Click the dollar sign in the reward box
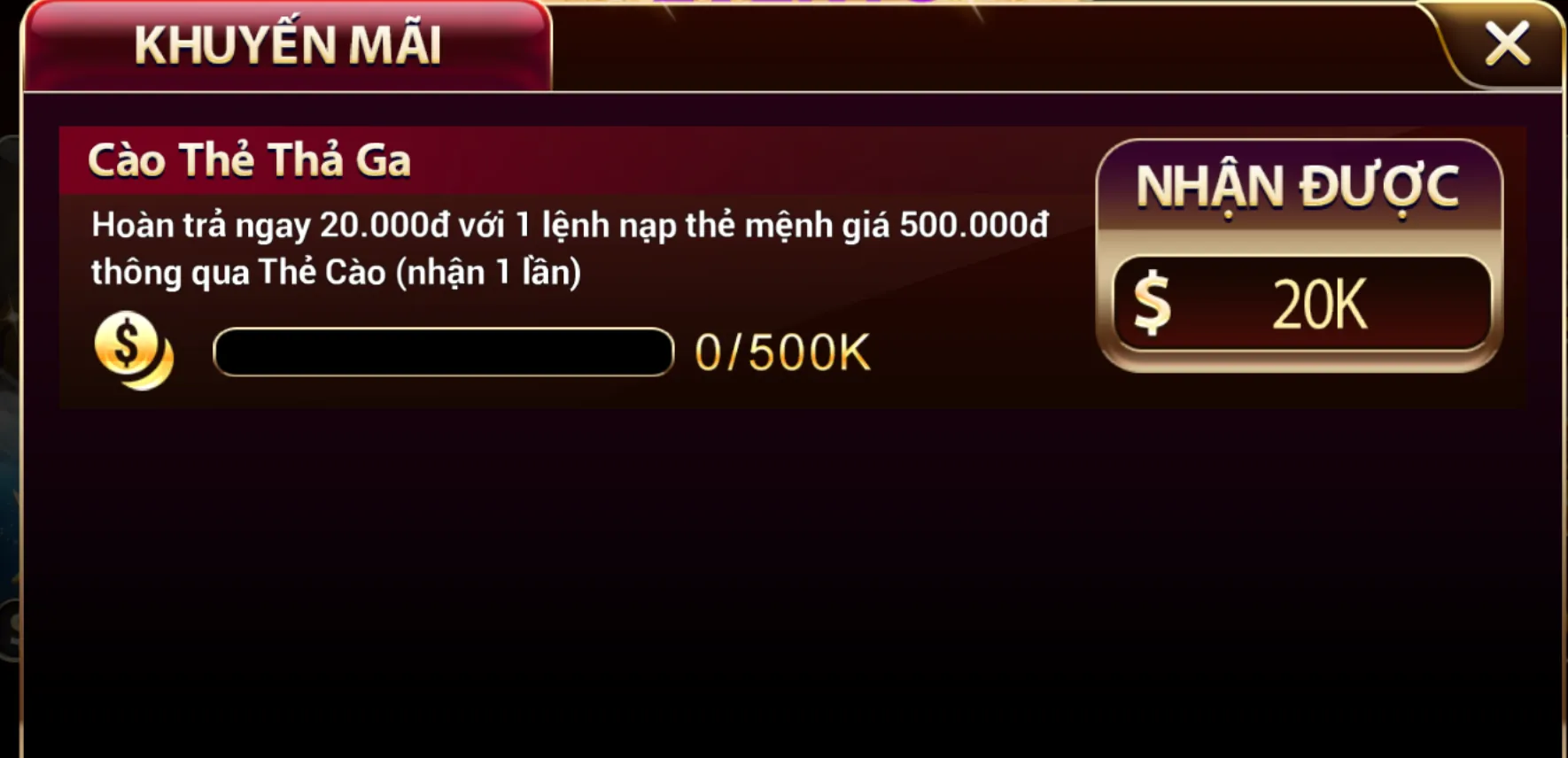Viewport: 1568px width, 758px height. [1153, 304]
